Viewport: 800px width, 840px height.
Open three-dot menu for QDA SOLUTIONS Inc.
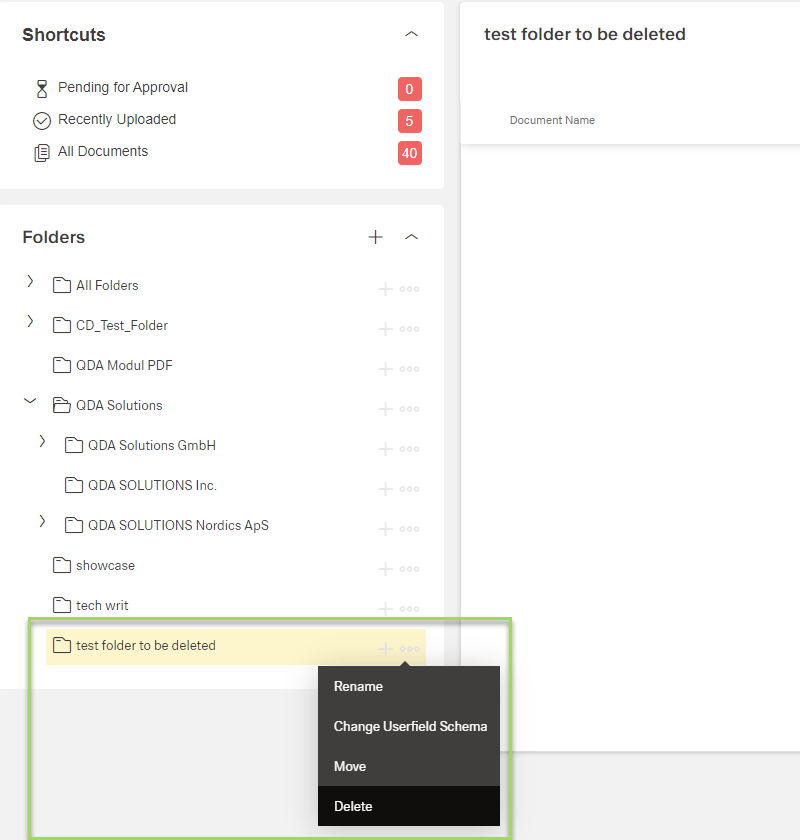(x=409, y=489)
